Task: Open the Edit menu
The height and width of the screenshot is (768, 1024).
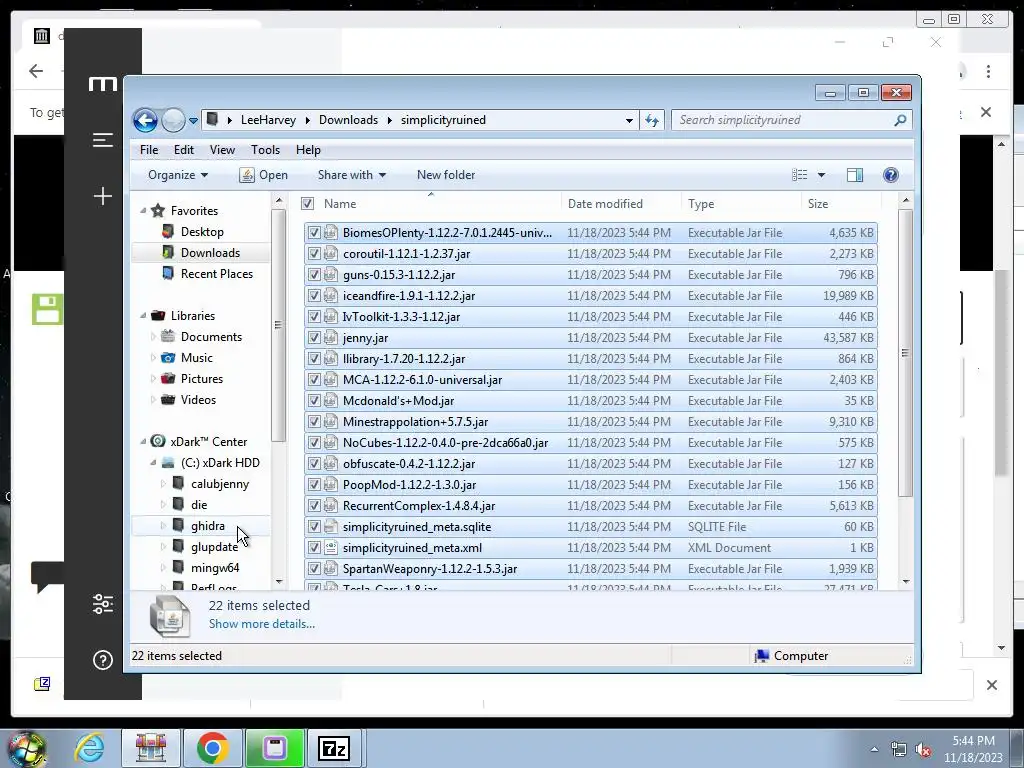Action: coord(184,150)
